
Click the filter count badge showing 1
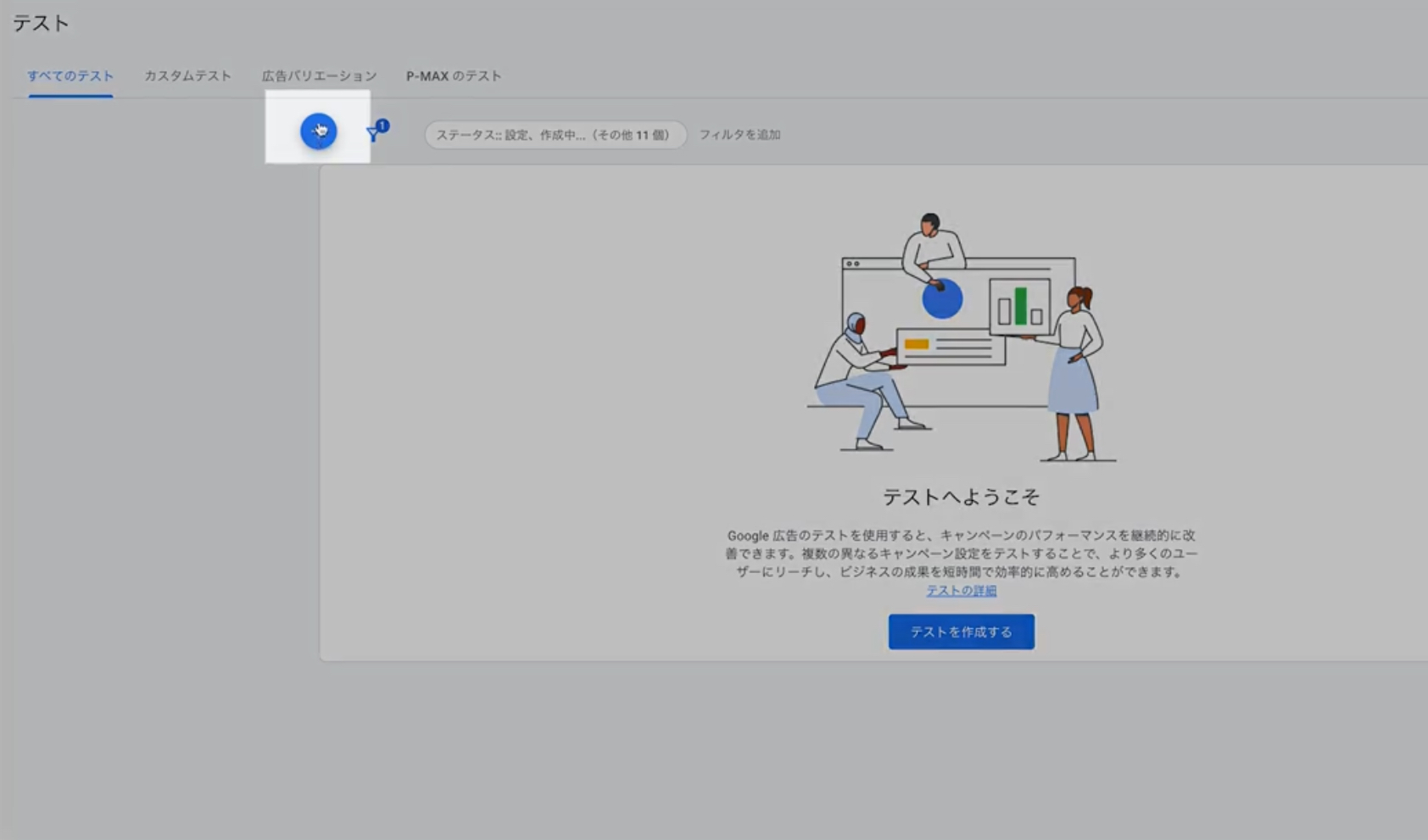[x=382, y=125]
